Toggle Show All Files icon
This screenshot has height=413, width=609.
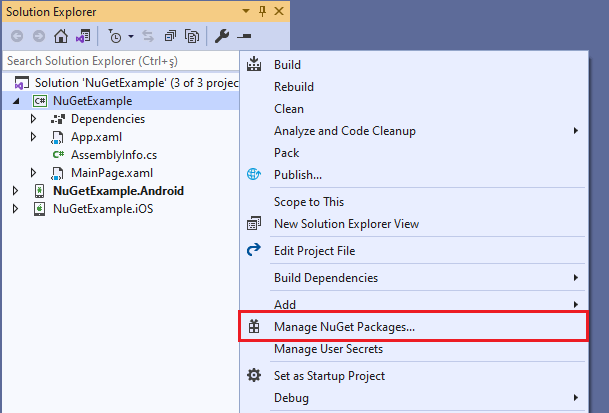click(192, 36)
